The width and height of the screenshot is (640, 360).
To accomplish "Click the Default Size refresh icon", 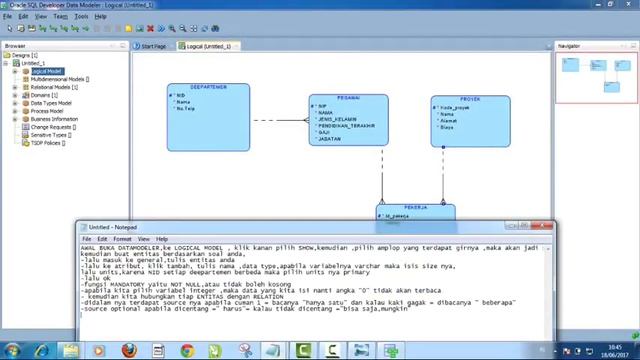I will coord(204,29).
